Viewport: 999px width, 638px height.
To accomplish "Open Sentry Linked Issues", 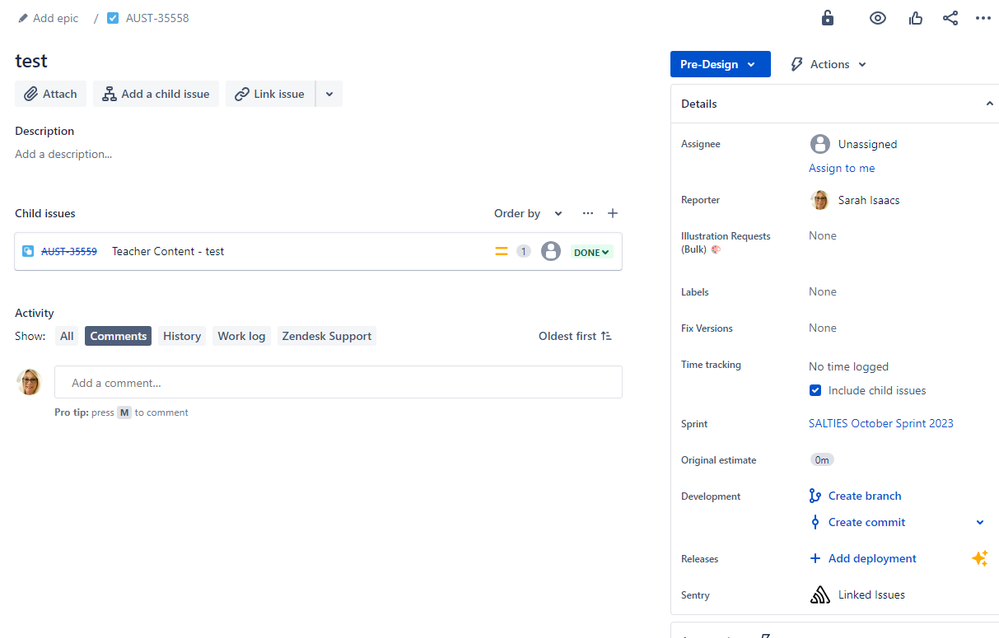I will click(x=871, y=595).
